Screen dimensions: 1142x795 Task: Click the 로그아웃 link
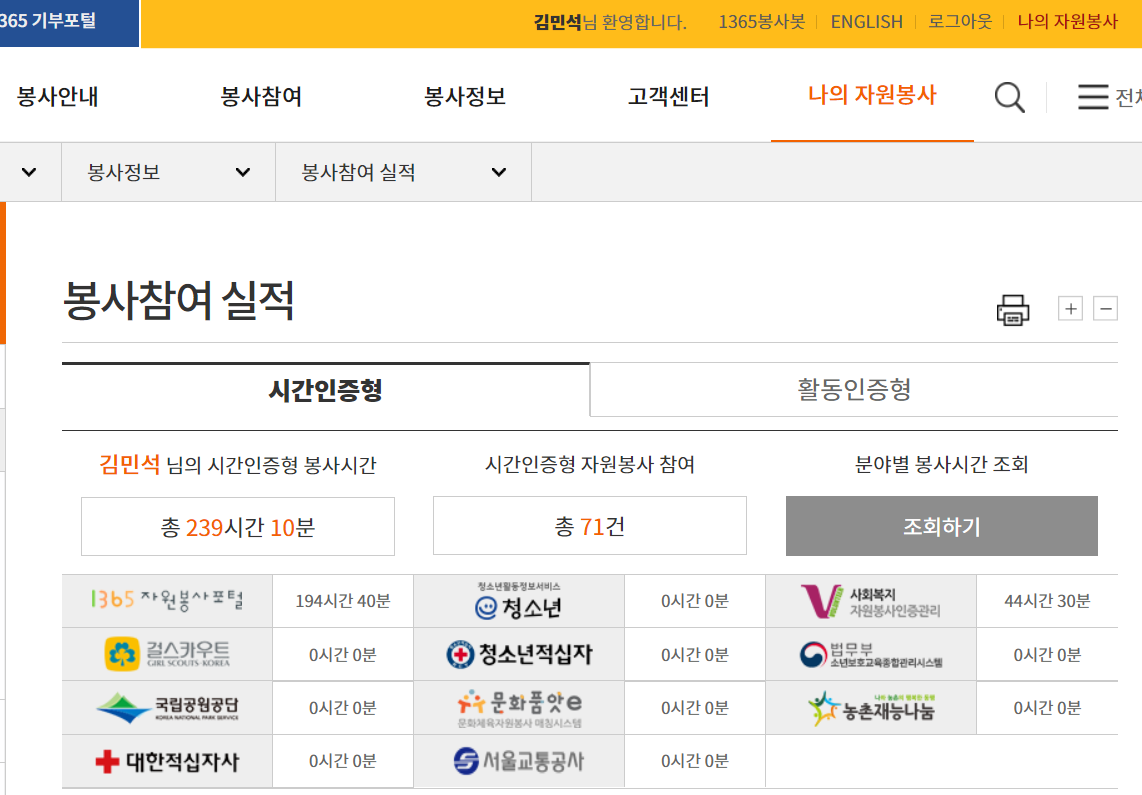tap(959, 22)
